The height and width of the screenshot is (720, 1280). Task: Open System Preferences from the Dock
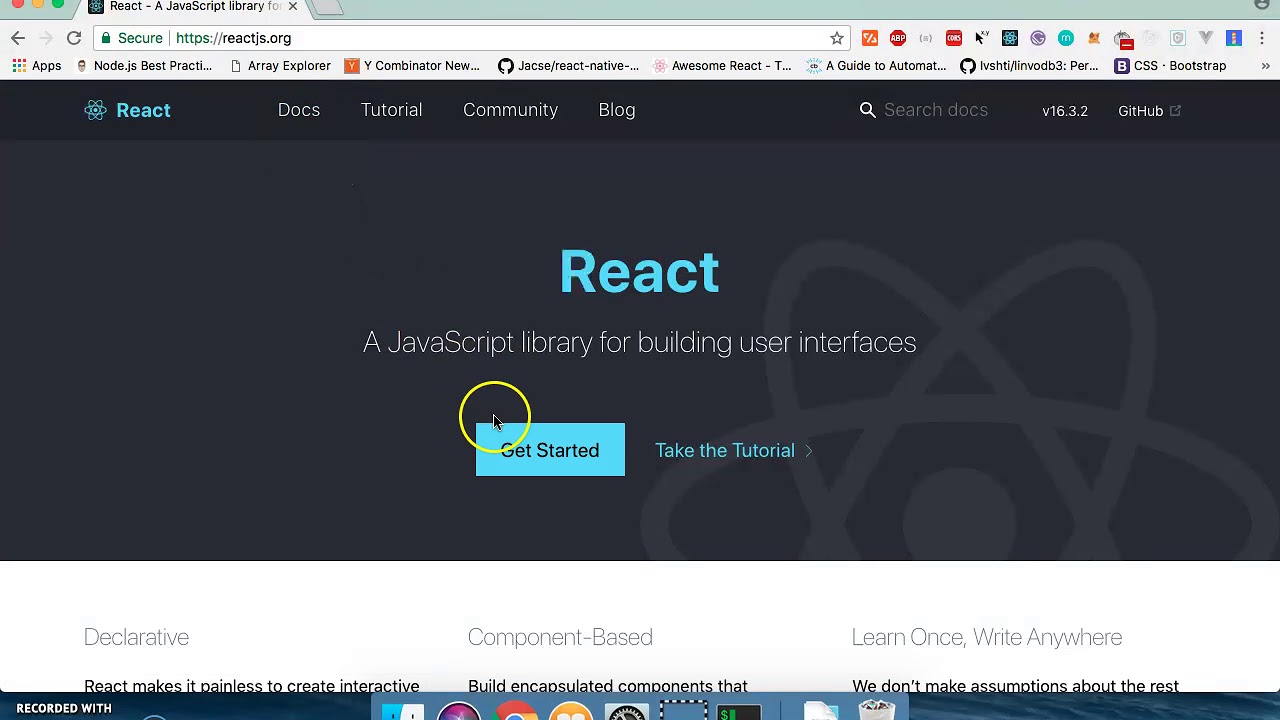pyautogui.click(x=627, y=713)
